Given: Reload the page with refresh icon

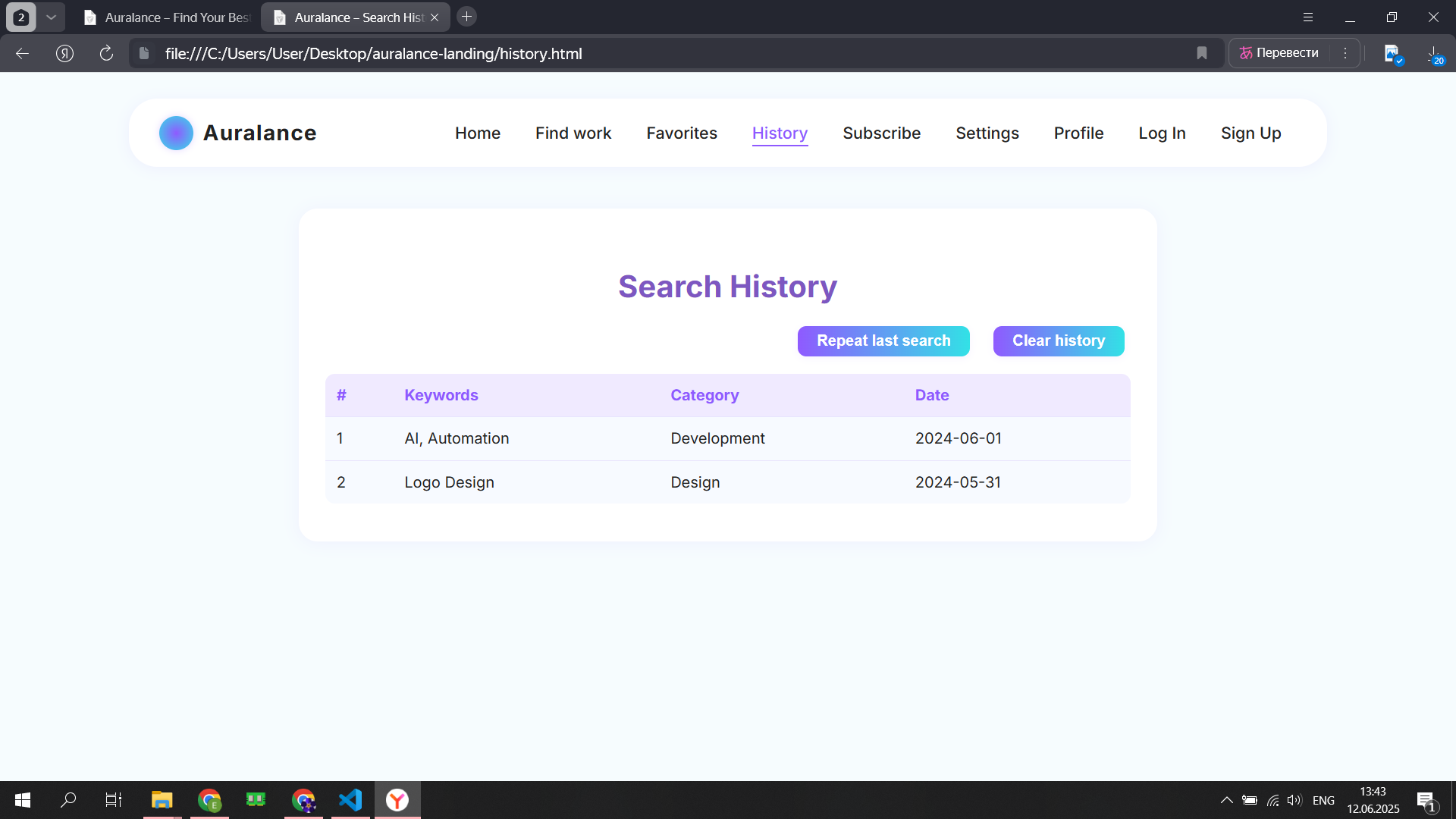Looking at the screenshot, I should 106,53.
